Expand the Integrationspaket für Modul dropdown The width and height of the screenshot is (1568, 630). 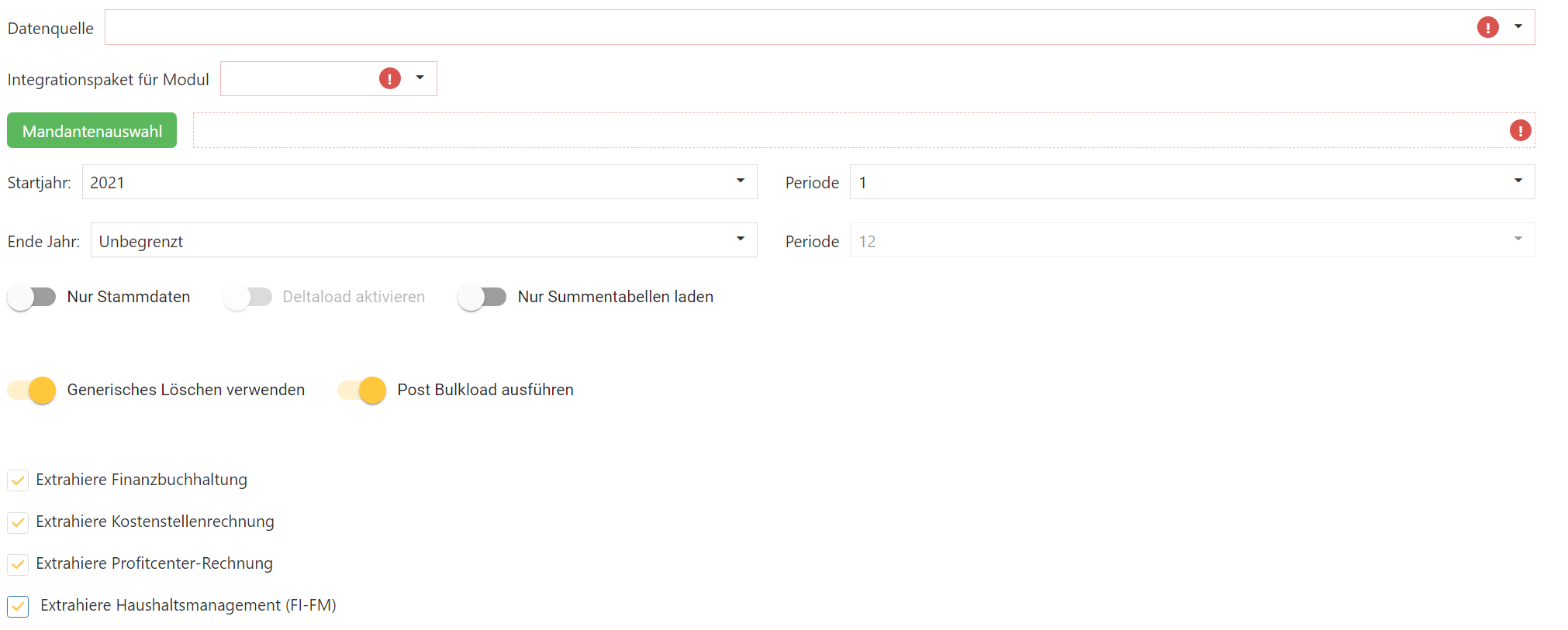click(x=420, y=78)
